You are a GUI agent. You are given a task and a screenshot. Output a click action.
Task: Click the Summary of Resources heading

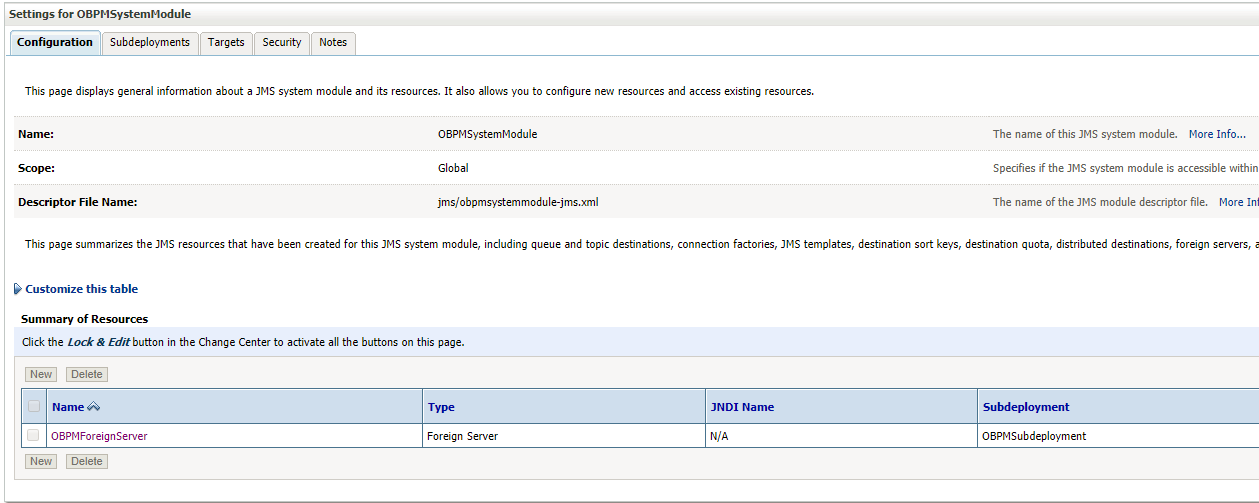(84, 319)
